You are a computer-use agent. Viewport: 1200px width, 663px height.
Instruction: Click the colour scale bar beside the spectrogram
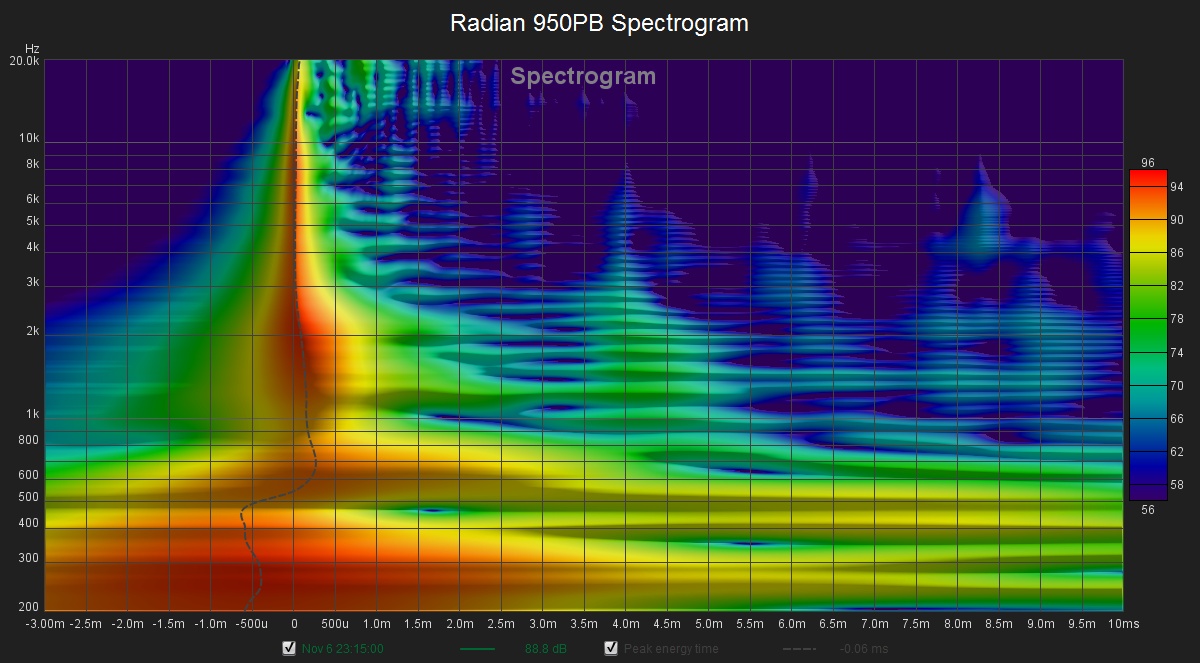(x=1148, y=335)
